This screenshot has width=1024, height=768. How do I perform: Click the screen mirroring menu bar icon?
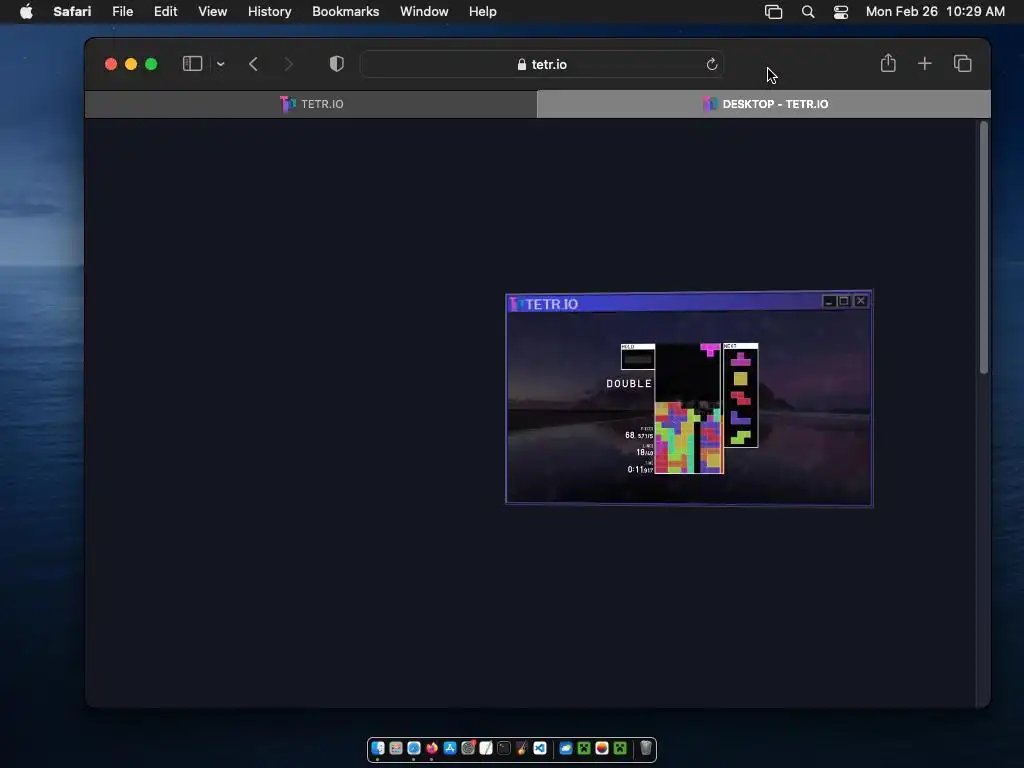pyautogui.click(x=773, y=12)
